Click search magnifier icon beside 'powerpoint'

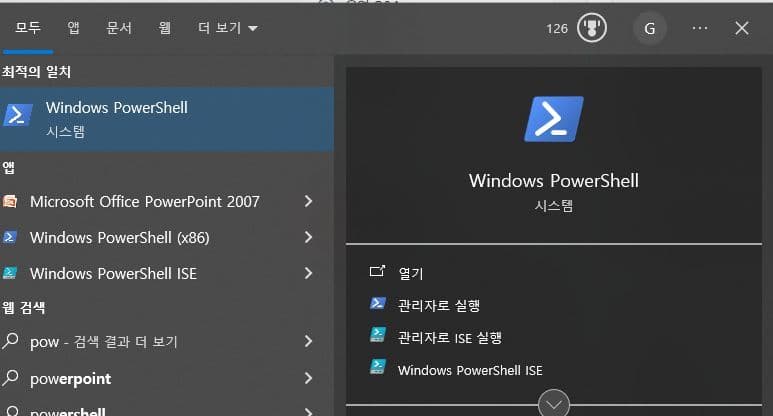point(10,378)
